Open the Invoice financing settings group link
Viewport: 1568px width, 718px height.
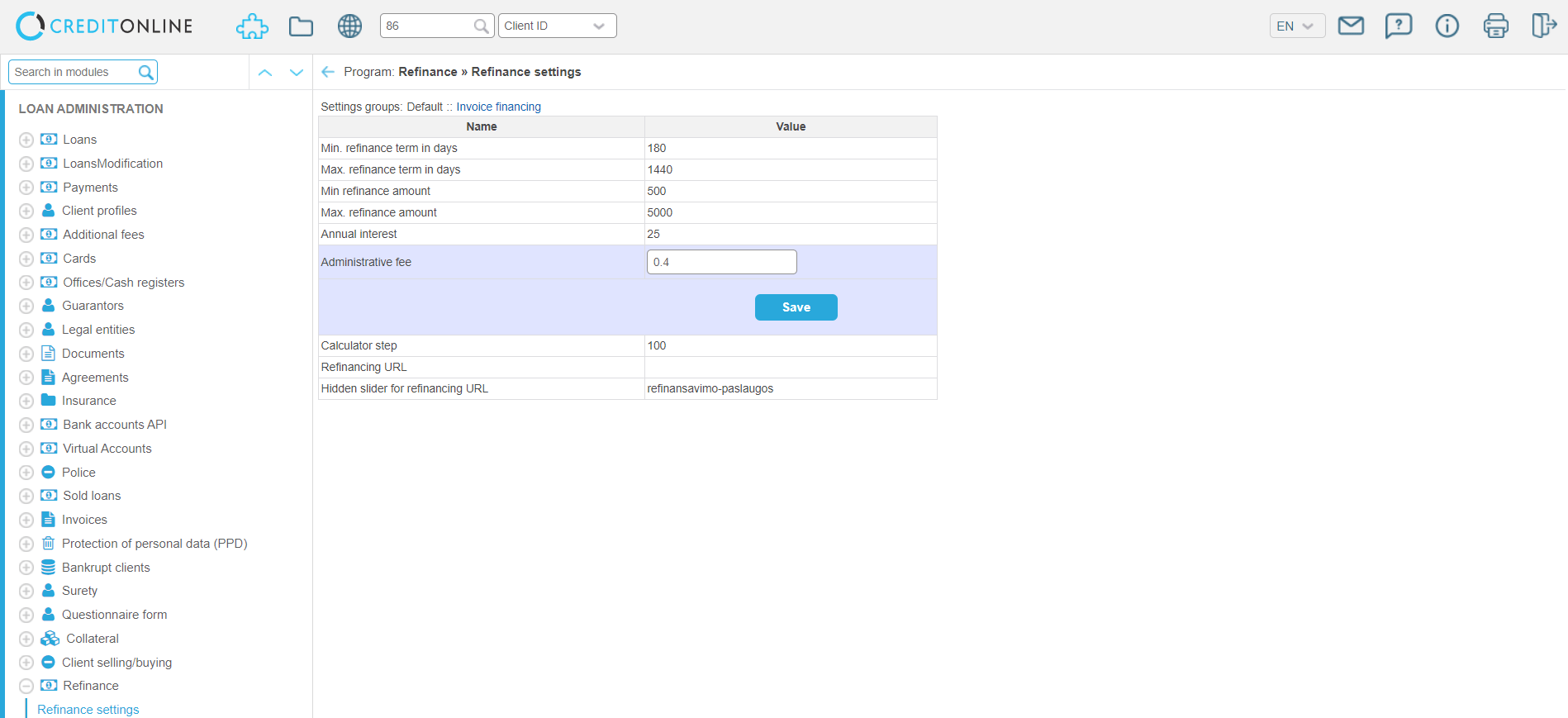[498, 107]
